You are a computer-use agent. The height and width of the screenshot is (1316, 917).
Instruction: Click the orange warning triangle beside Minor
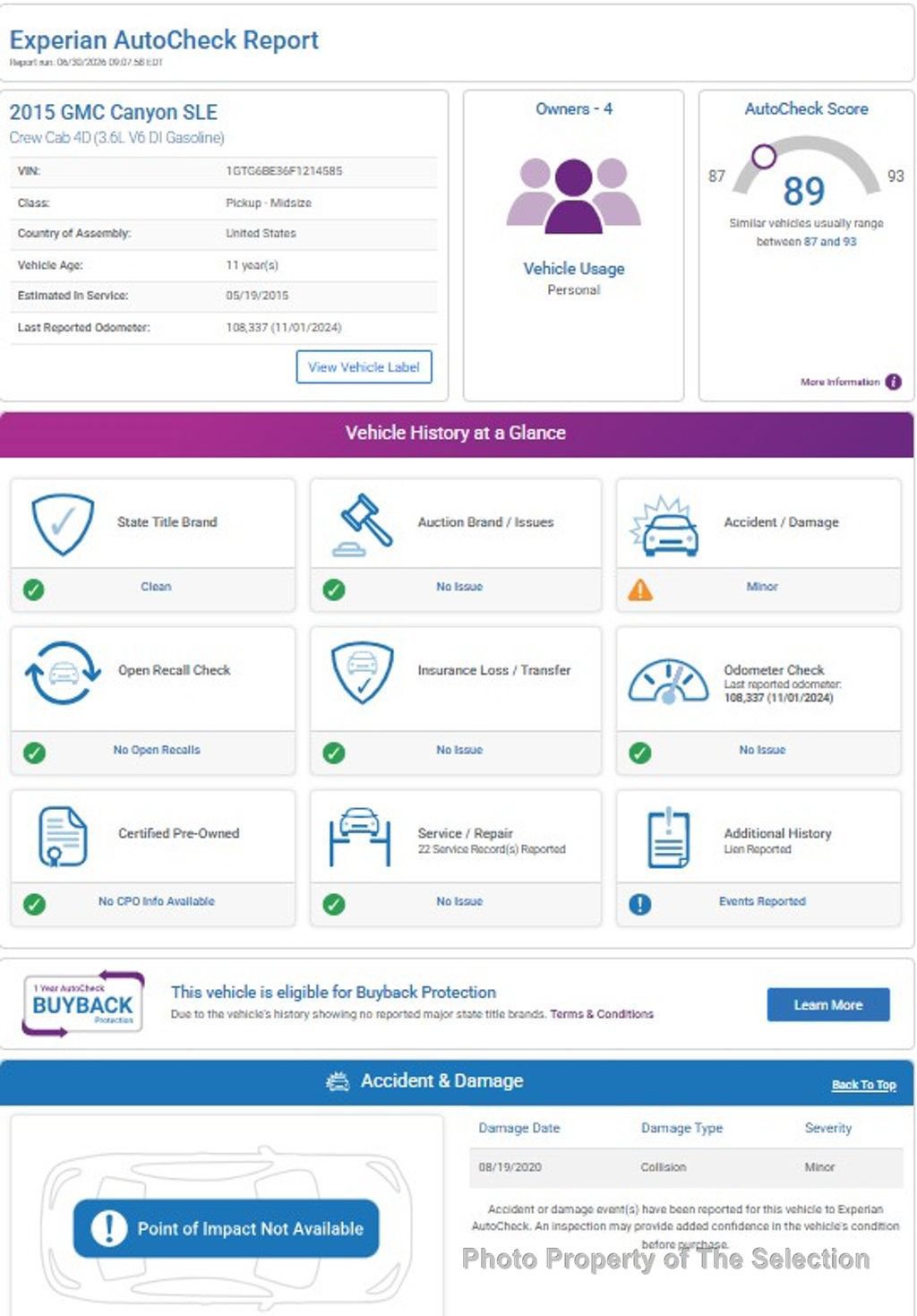click(640, 589)
